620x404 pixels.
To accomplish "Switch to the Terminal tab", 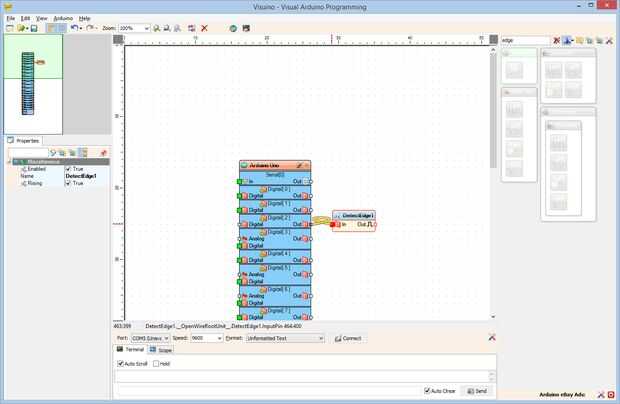I will click(130, 349).
